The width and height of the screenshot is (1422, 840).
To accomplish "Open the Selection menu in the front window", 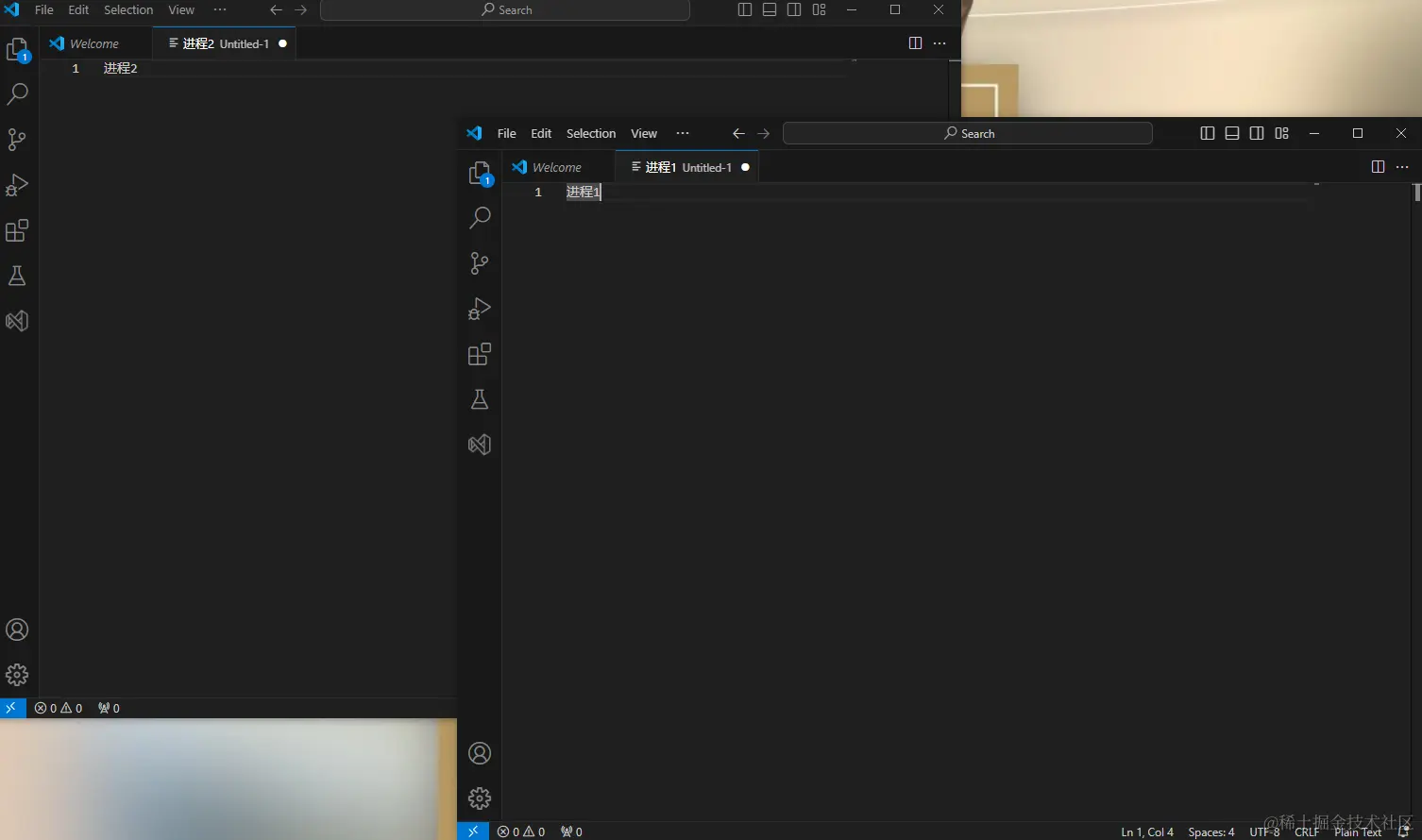I will tap(591, 133).
